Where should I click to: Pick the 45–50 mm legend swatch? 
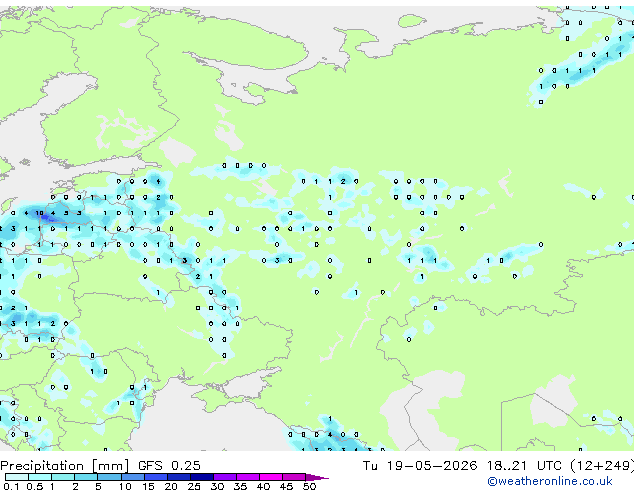(x=294, y=477)
